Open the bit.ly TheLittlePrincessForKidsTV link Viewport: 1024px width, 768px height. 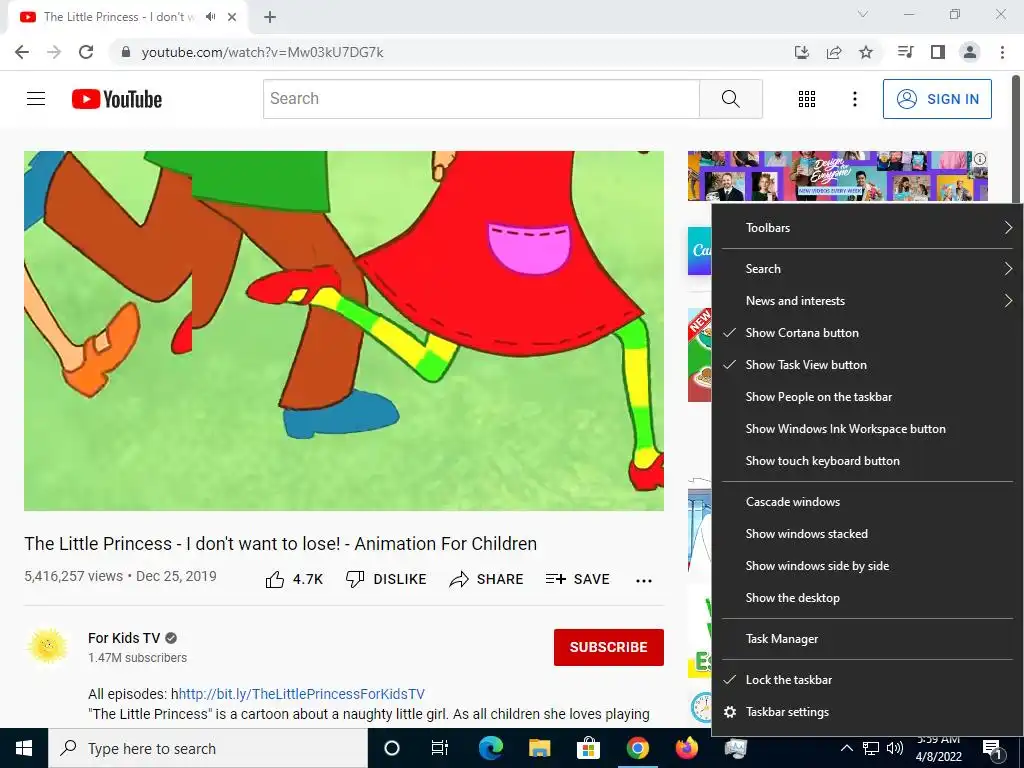(x=302, y=694)
